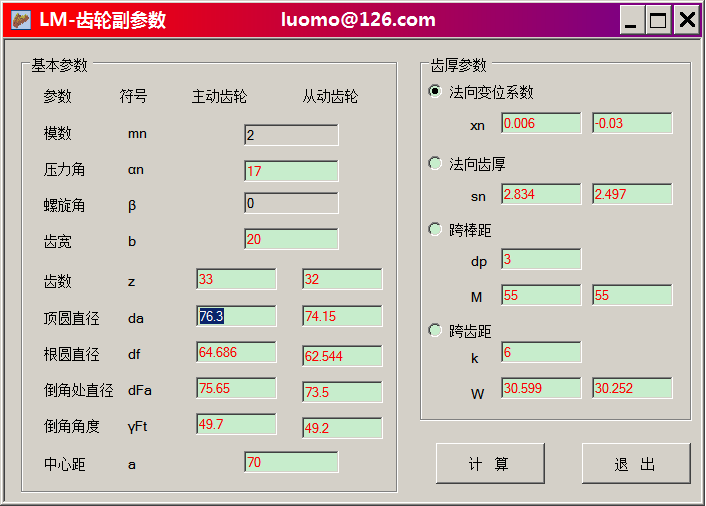The height and width of the screenshot is (506, 706).
Task: Click the first M field showing 55
Action: tap(541, 295)
